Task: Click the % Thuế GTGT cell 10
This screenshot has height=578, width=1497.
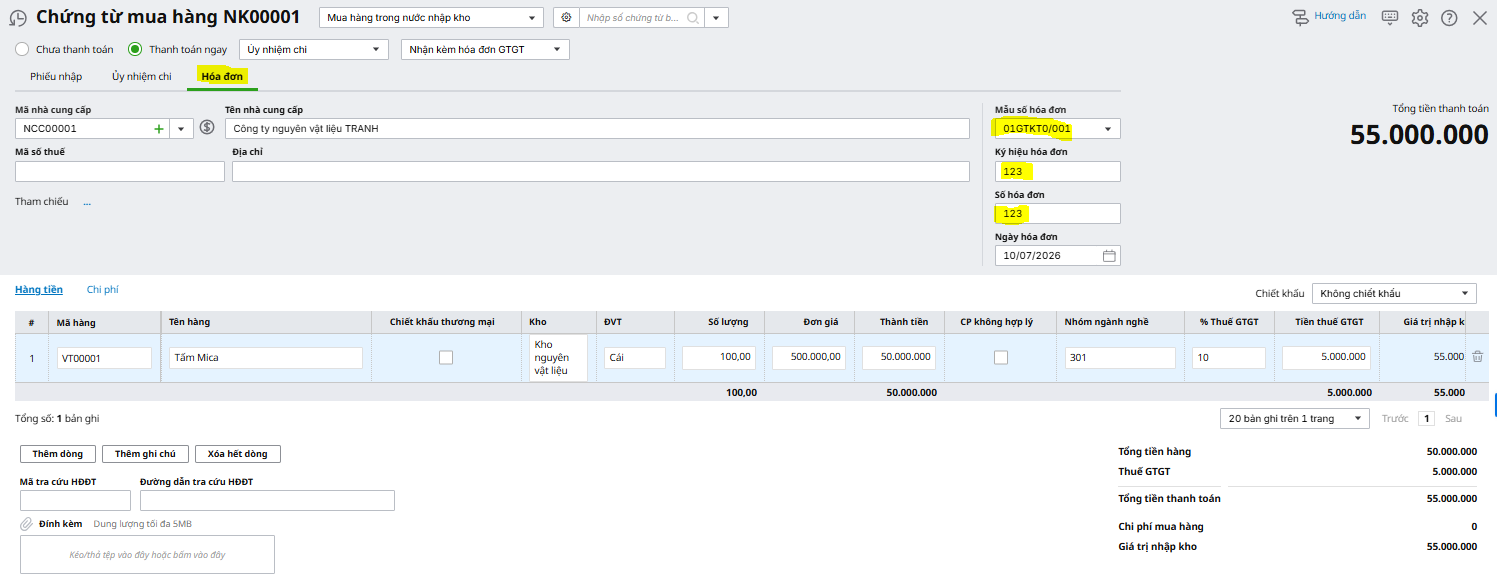Action: coord(1229,358)
